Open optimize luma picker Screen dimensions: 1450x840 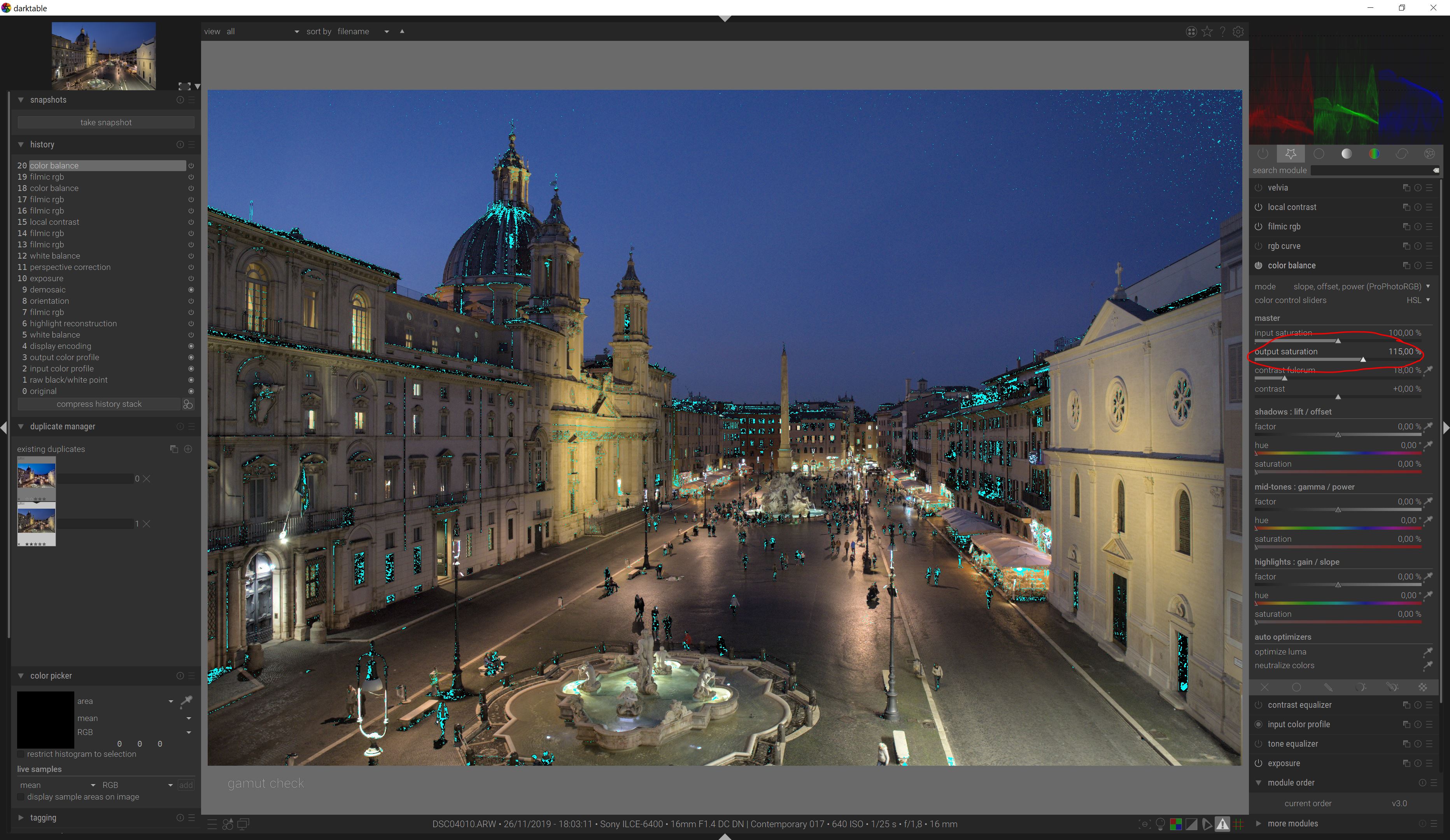click(1427, 652)
